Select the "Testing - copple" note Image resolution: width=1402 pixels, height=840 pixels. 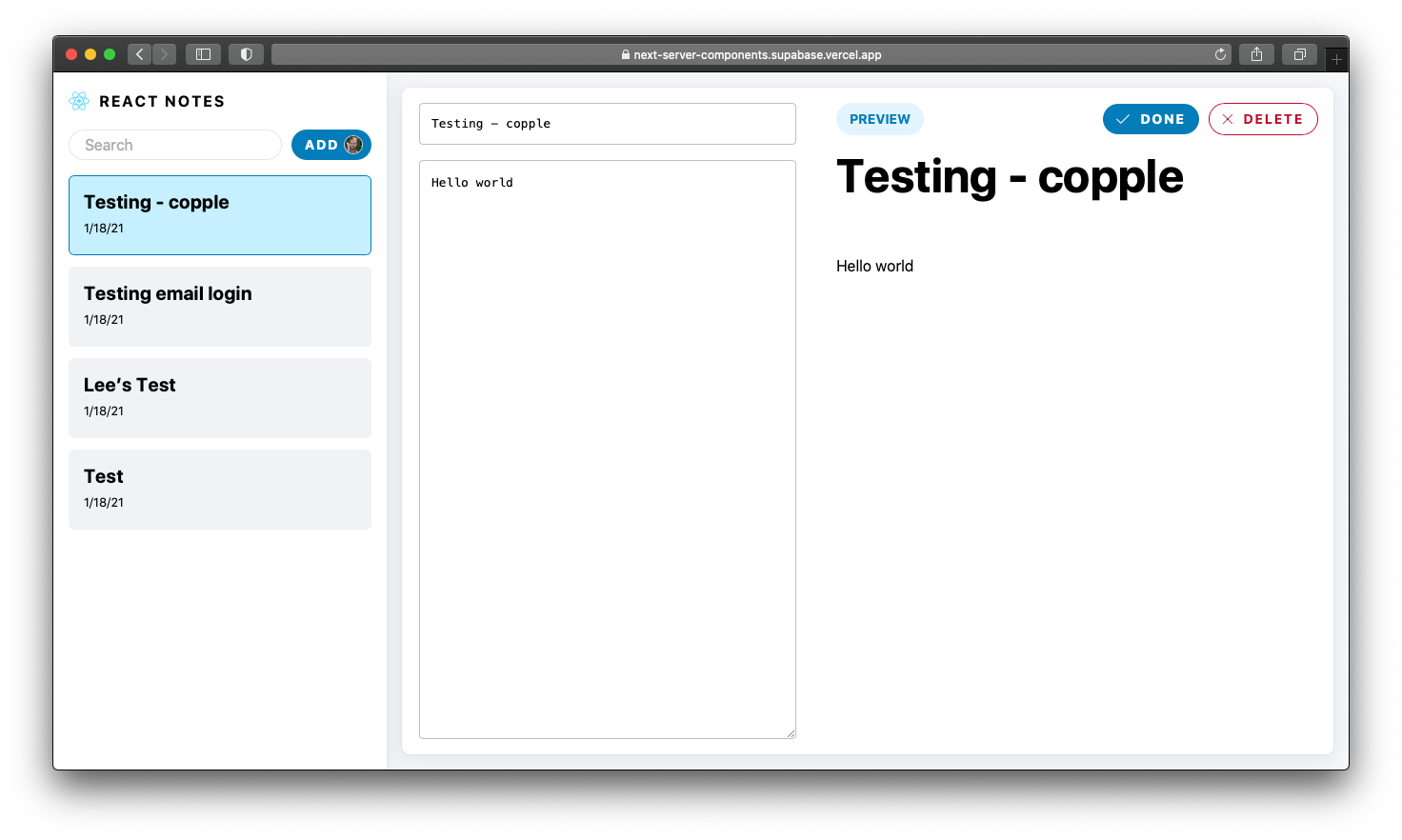tap(220, 215)
